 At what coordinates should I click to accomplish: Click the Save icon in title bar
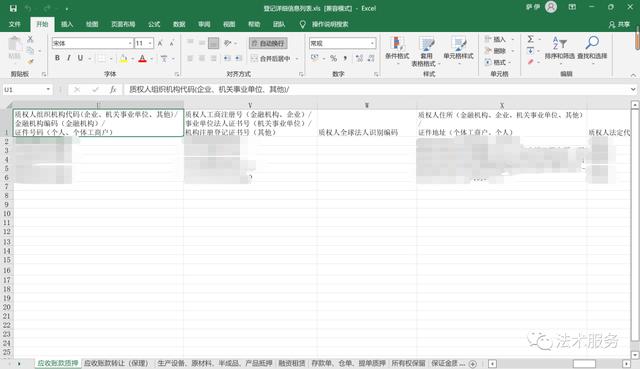click(x=13, y=8)
